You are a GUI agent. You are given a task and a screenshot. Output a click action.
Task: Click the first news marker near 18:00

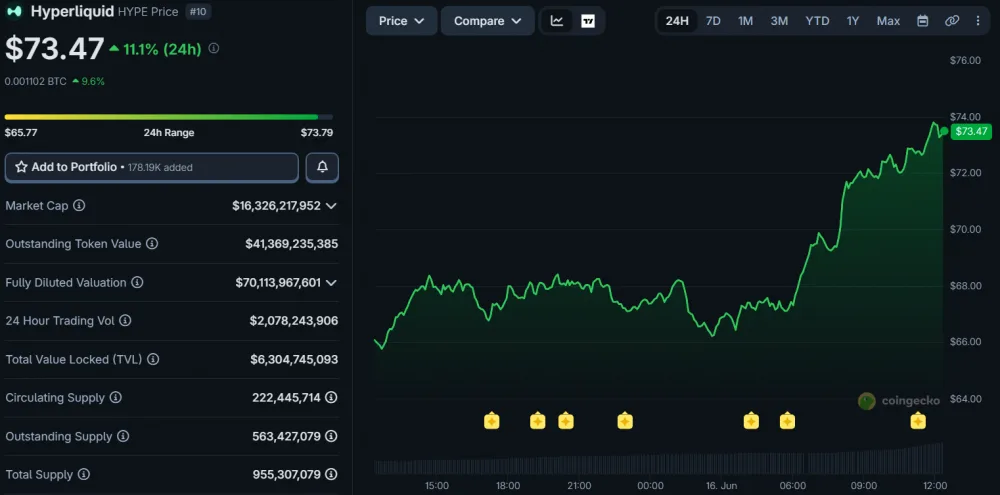pos(492,421)
